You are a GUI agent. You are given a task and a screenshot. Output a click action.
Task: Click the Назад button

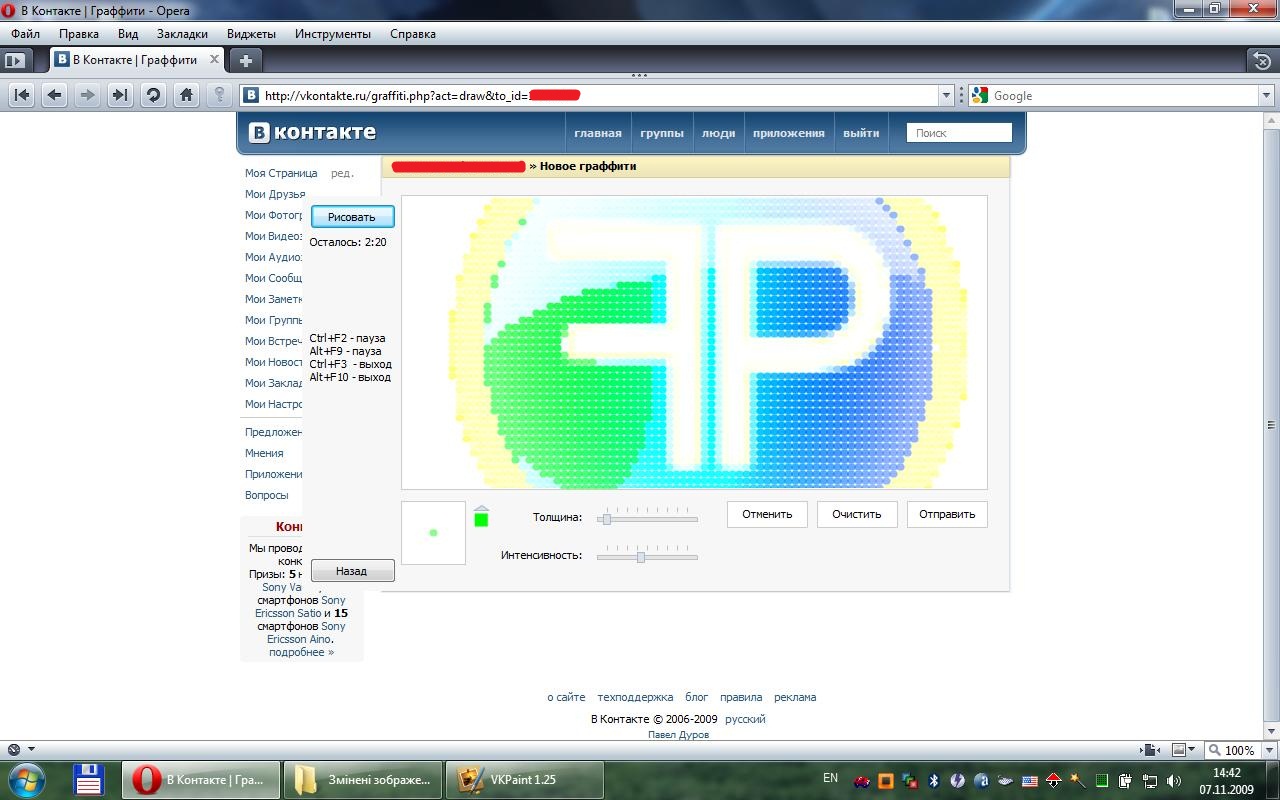[352, 571]
